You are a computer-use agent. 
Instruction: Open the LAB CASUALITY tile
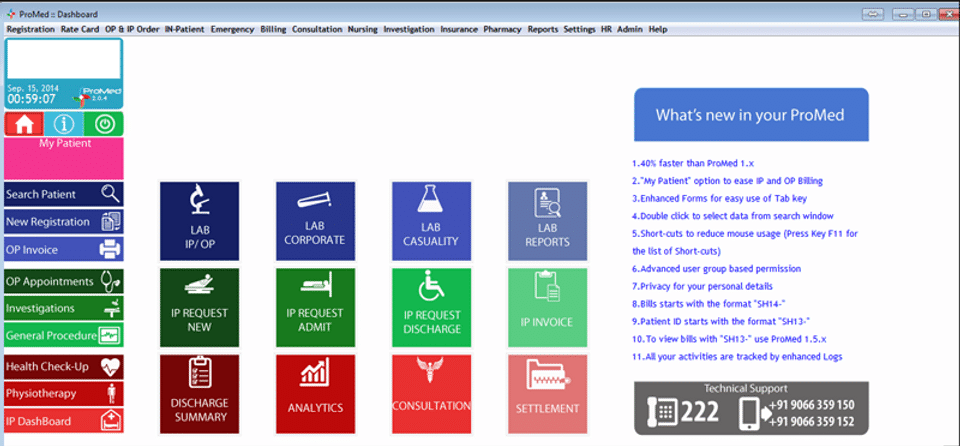pyautogui.click(x=431, y=221)
